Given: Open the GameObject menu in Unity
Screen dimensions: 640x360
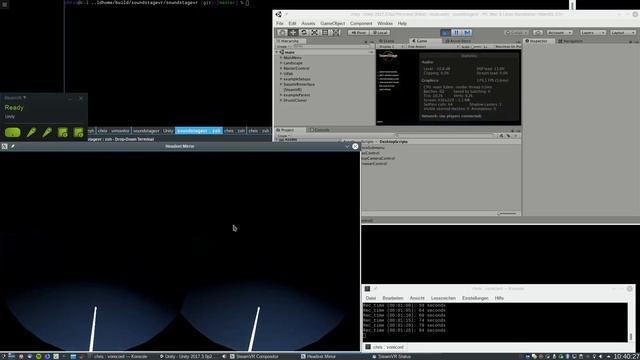Looking at the screenshot, I should click(333, 23).
